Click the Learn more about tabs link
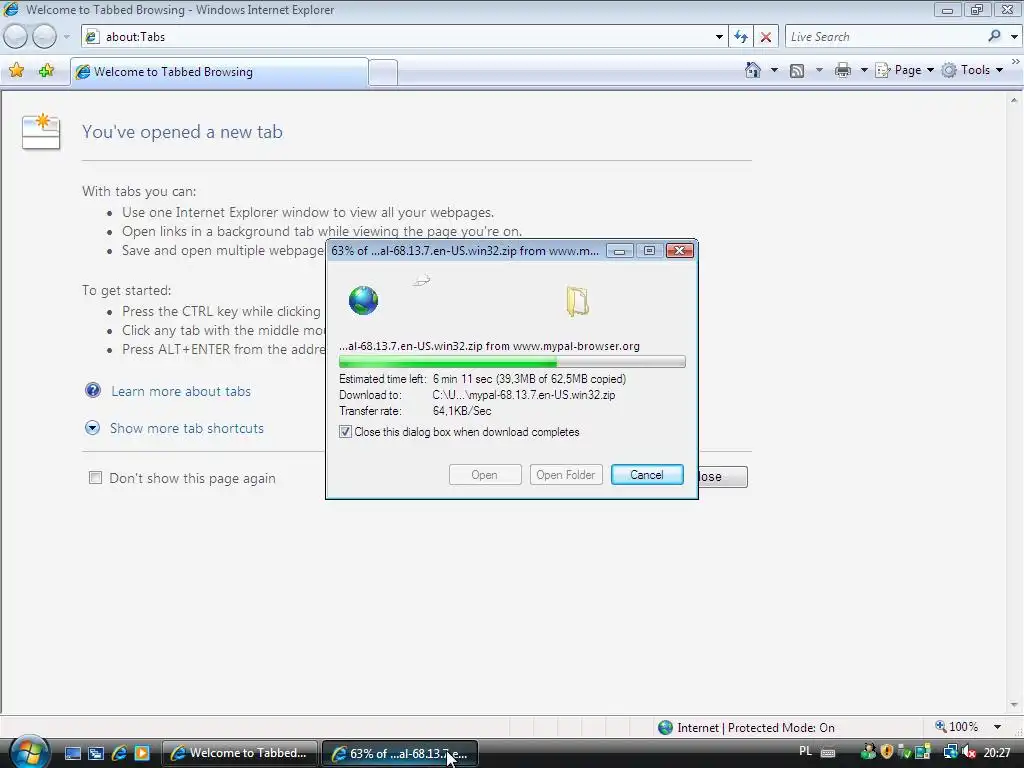Image resolution: width=1024 pixels, height=768 pixels. pyautogui.click(x=181, y=391)
